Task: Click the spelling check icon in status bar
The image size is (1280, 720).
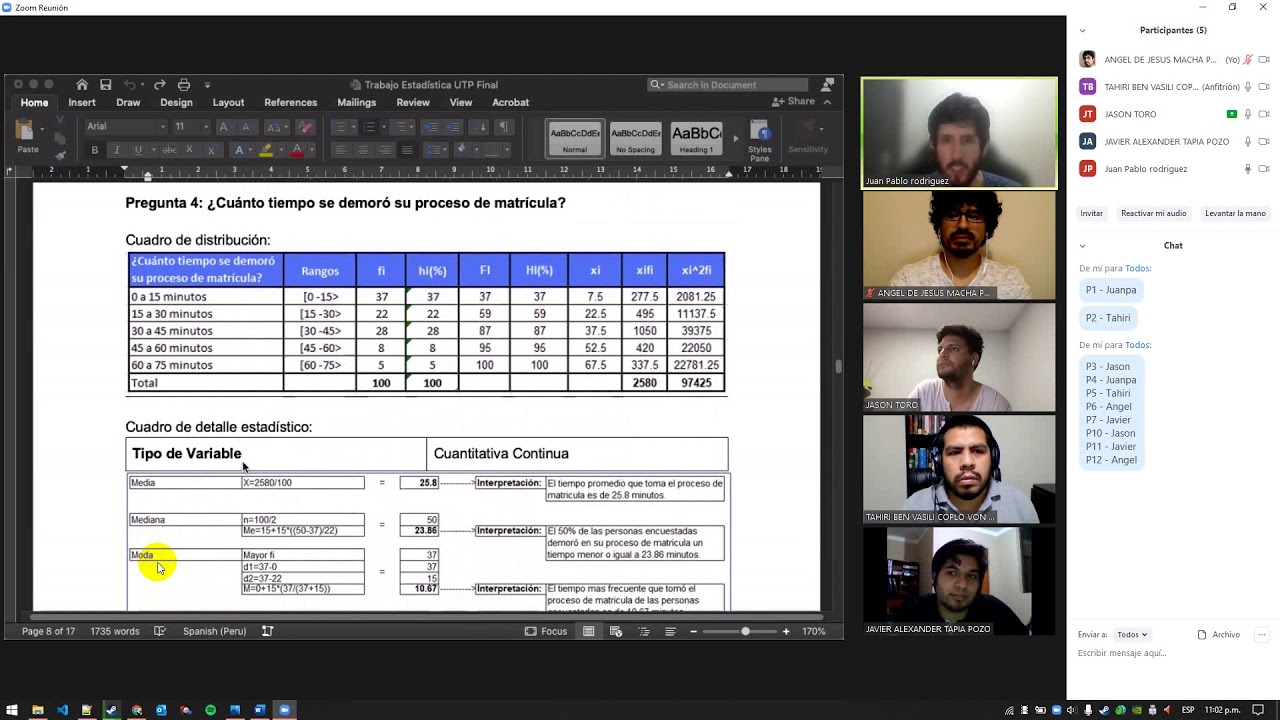Action: pyautogui.click(x=160, y=631)
